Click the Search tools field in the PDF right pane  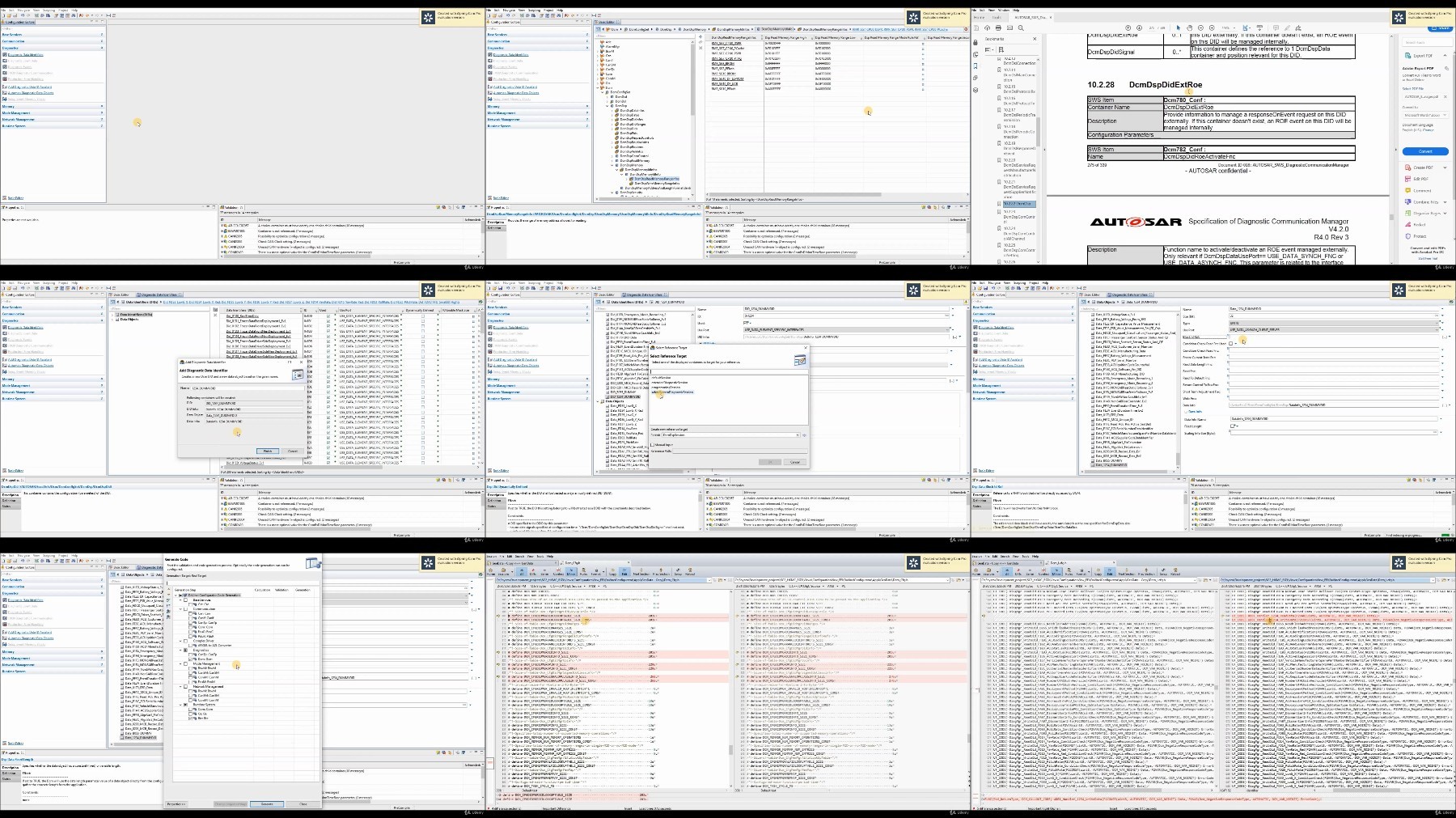[1428, 42]
